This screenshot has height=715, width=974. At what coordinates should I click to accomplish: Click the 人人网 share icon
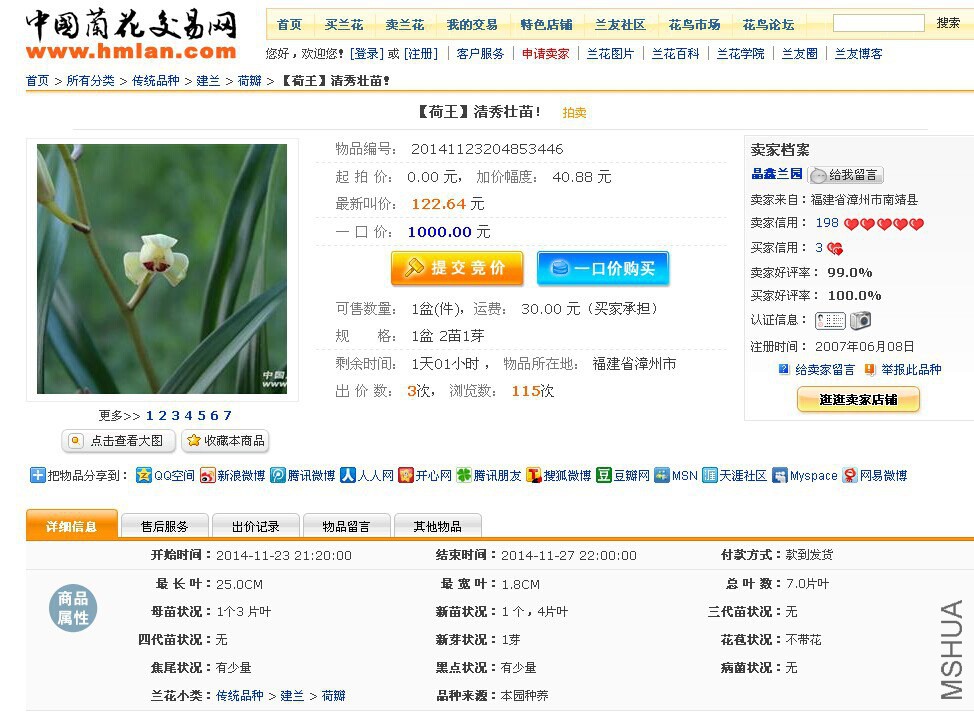pos(348,475)
